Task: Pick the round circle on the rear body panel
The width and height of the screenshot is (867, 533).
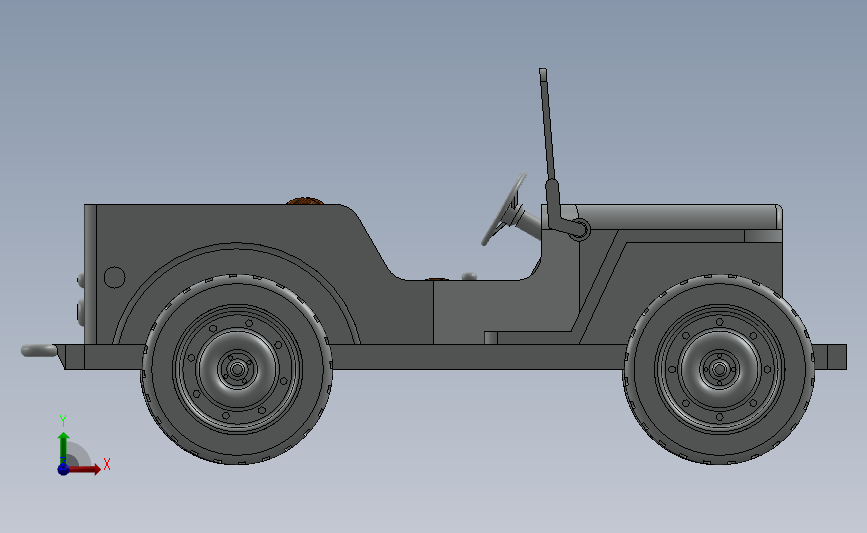Action: (114, 277)
